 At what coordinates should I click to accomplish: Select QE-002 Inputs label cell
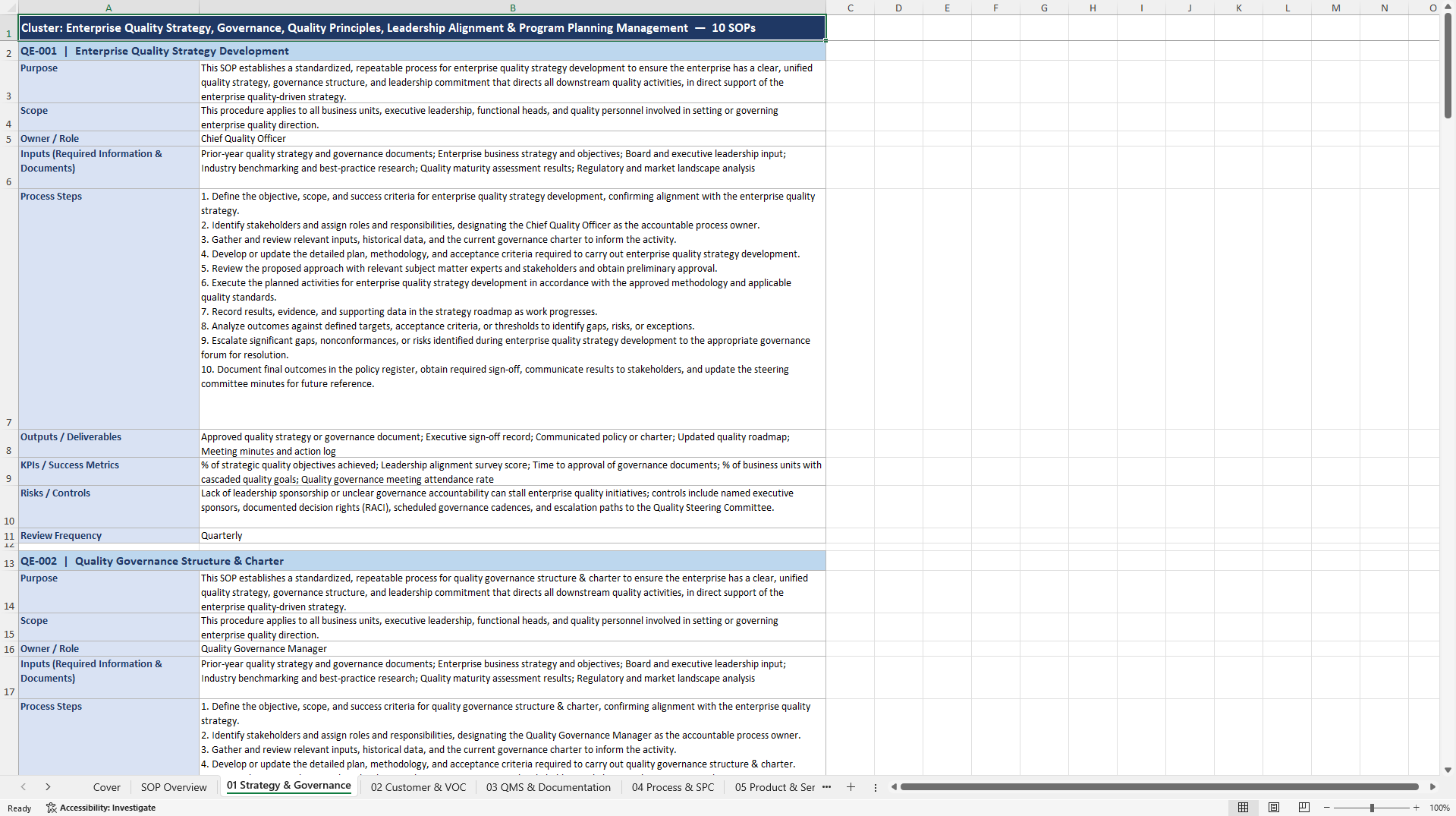pos(108,678)
